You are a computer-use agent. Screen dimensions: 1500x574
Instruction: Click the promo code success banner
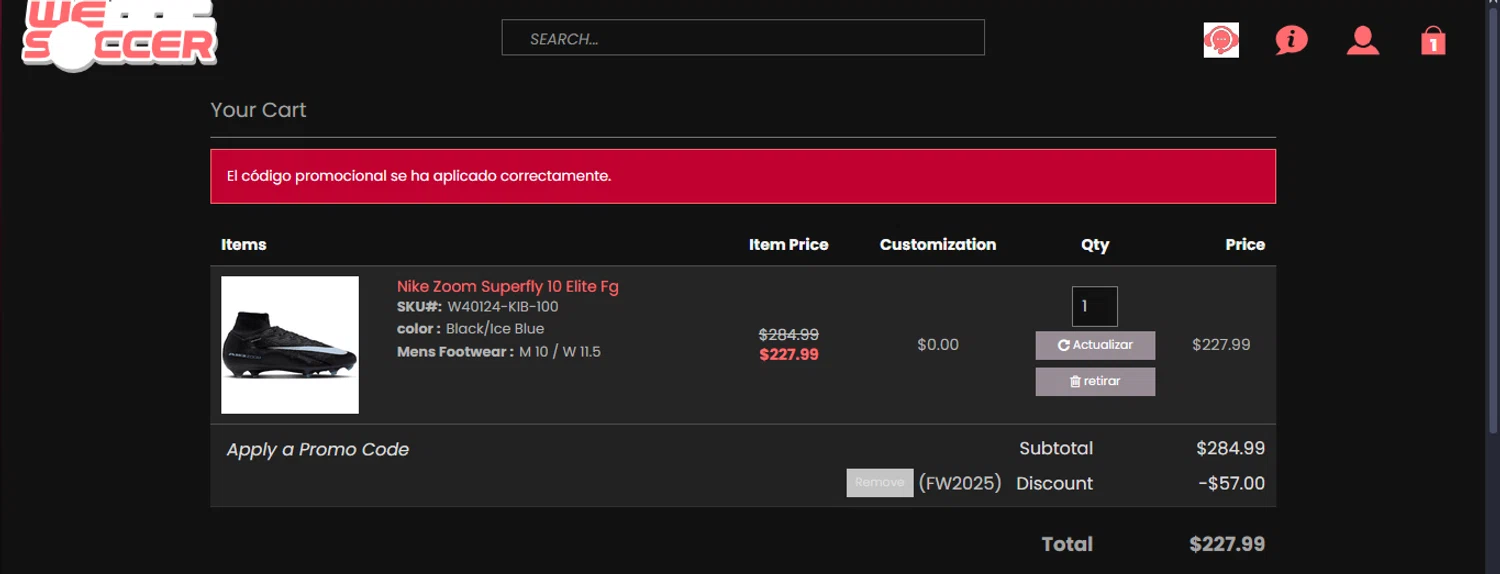742,176
